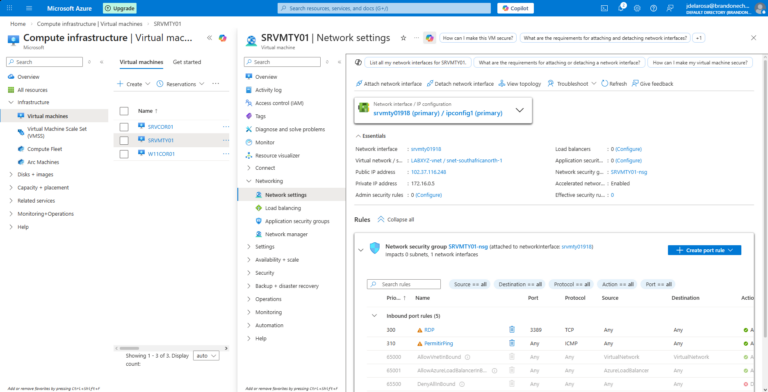Open Cloud Shell from the top bar
Screen dimensions: 768x392
click(x=604, y=8)
